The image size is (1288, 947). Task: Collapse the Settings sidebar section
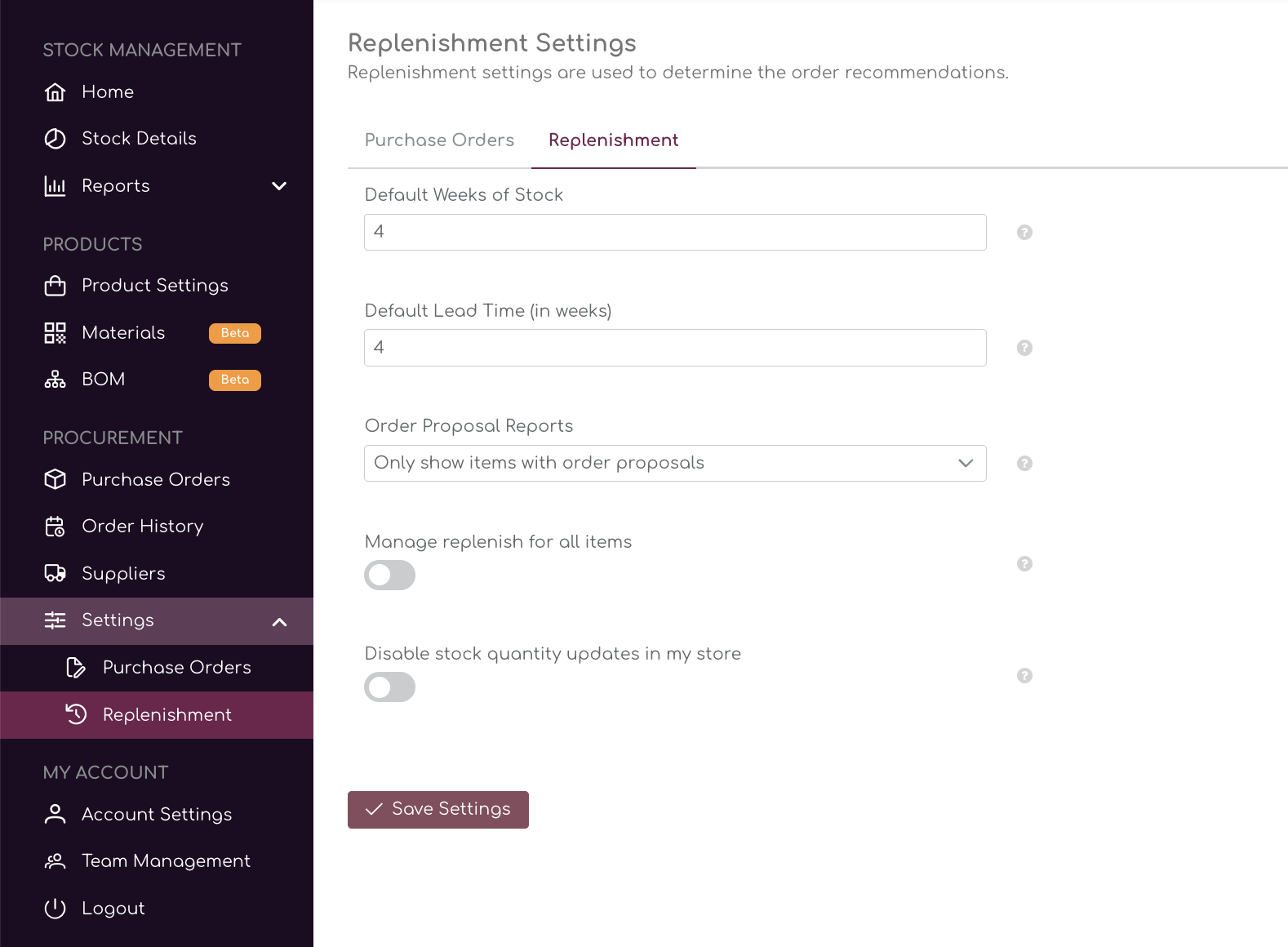[279, 622]
